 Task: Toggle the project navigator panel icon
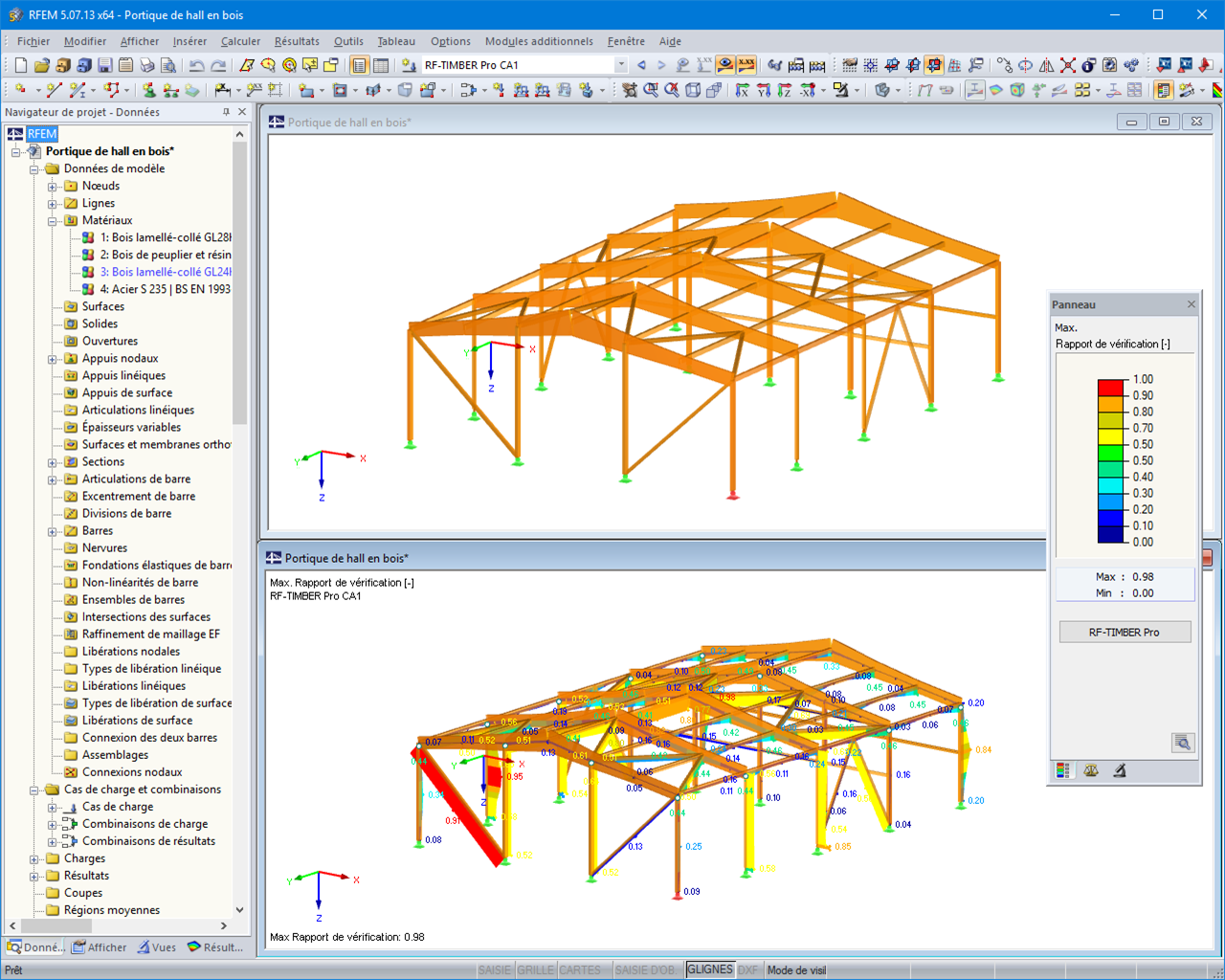pyautogui.click(x=359, y=65)
